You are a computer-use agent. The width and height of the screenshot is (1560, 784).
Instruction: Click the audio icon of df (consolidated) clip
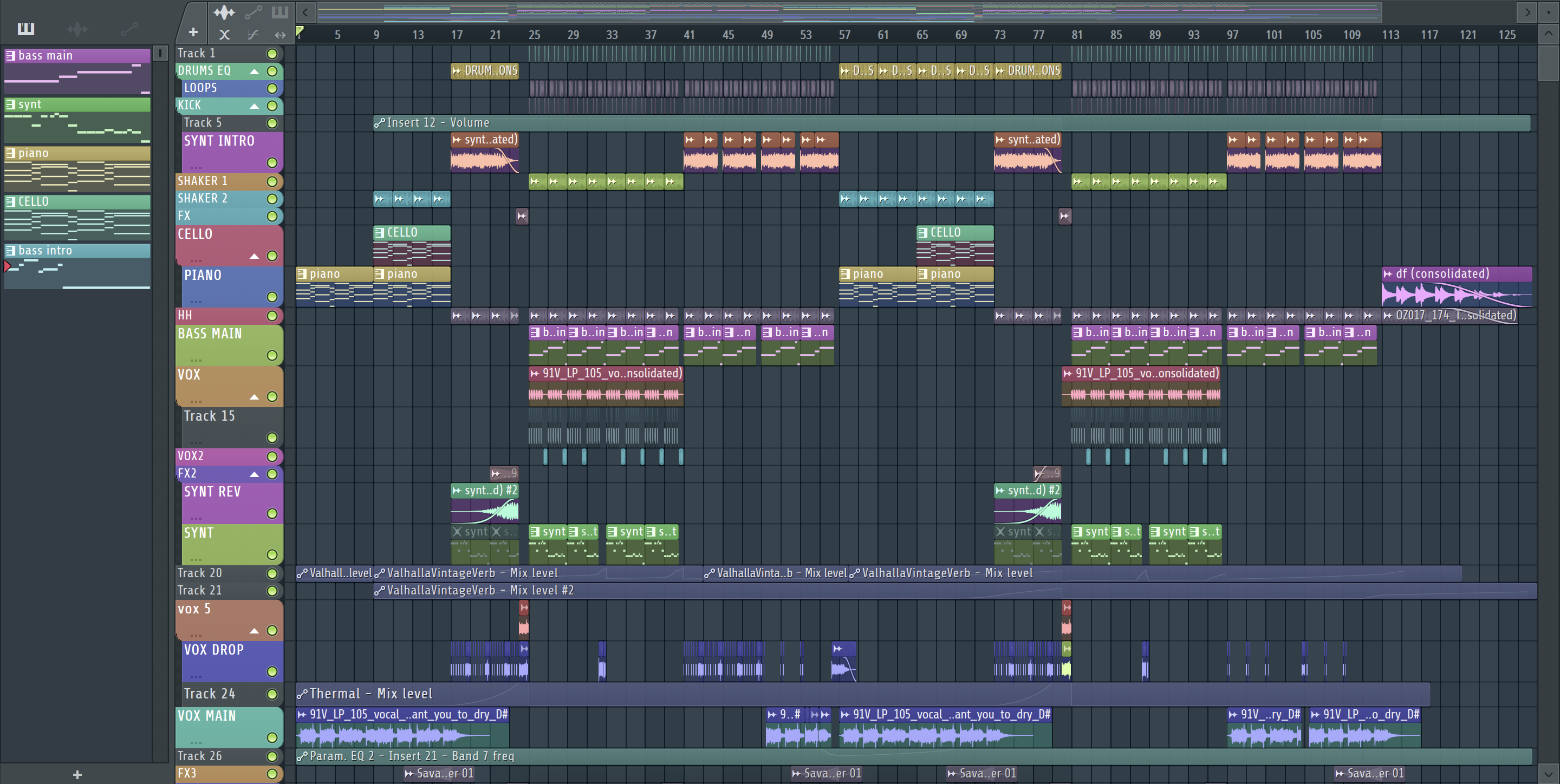[1387, 273]
